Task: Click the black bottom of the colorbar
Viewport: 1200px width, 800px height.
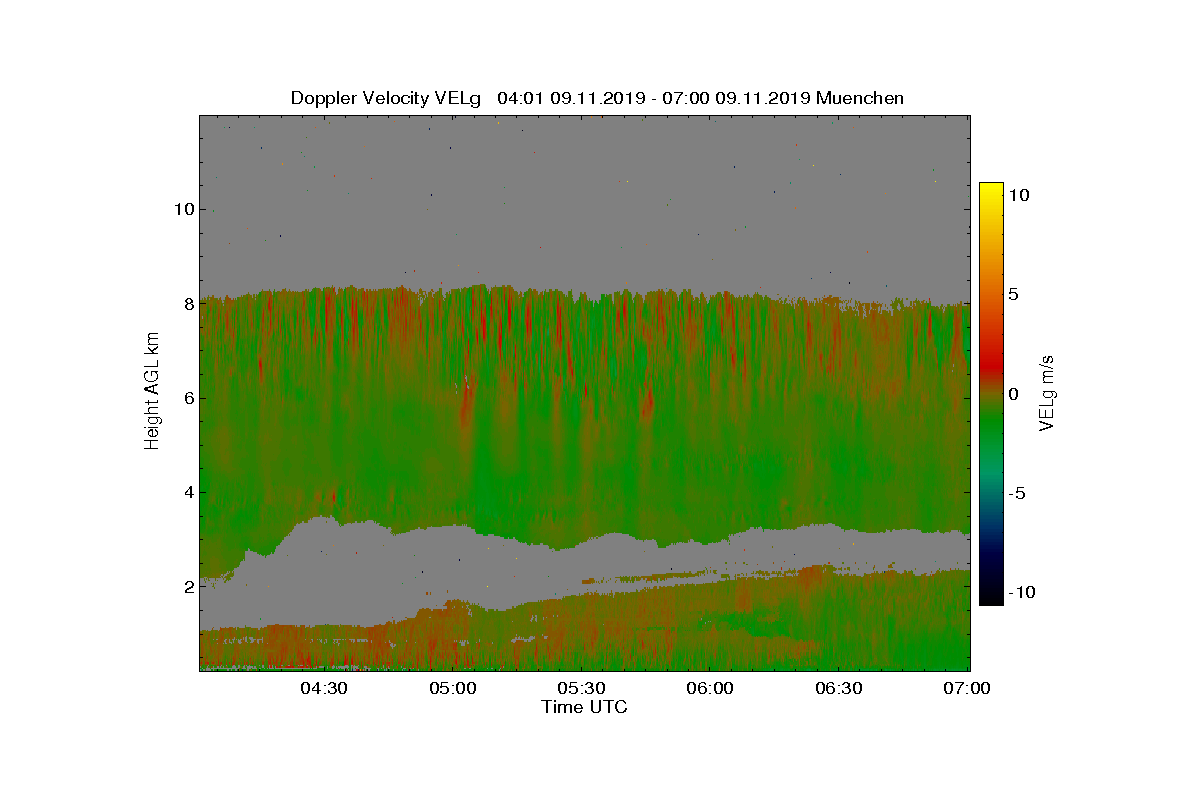Action: (991, 597)
